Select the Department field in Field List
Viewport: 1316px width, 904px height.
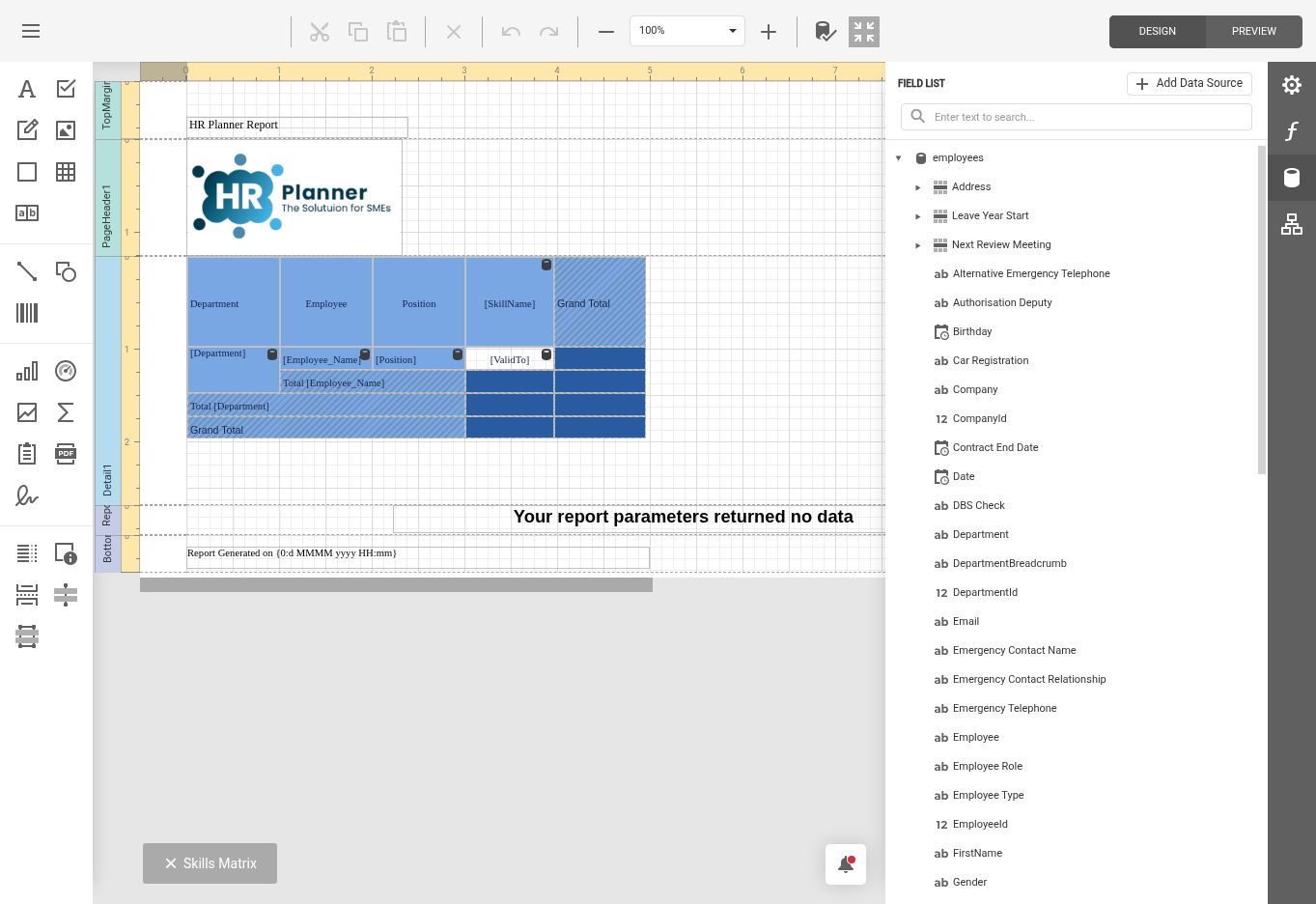(x=980, y=534)
